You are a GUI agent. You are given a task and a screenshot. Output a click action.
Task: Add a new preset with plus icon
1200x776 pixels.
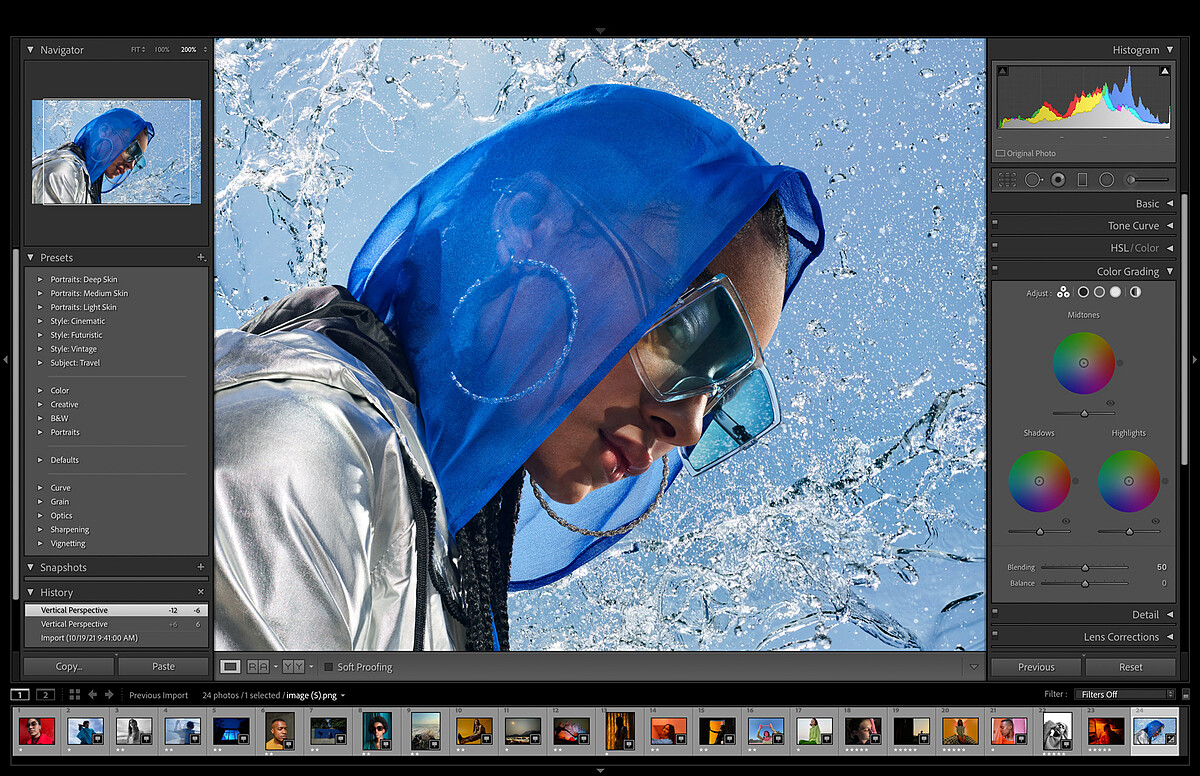coord(201,258)
